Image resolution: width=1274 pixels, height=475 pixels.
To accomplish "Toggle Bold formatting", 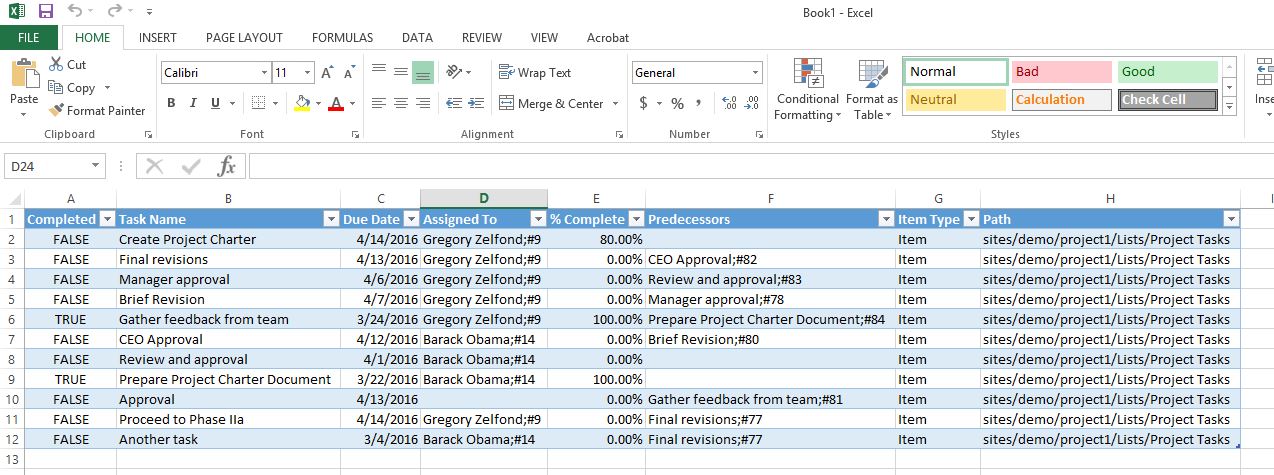I will coord(171,103).
